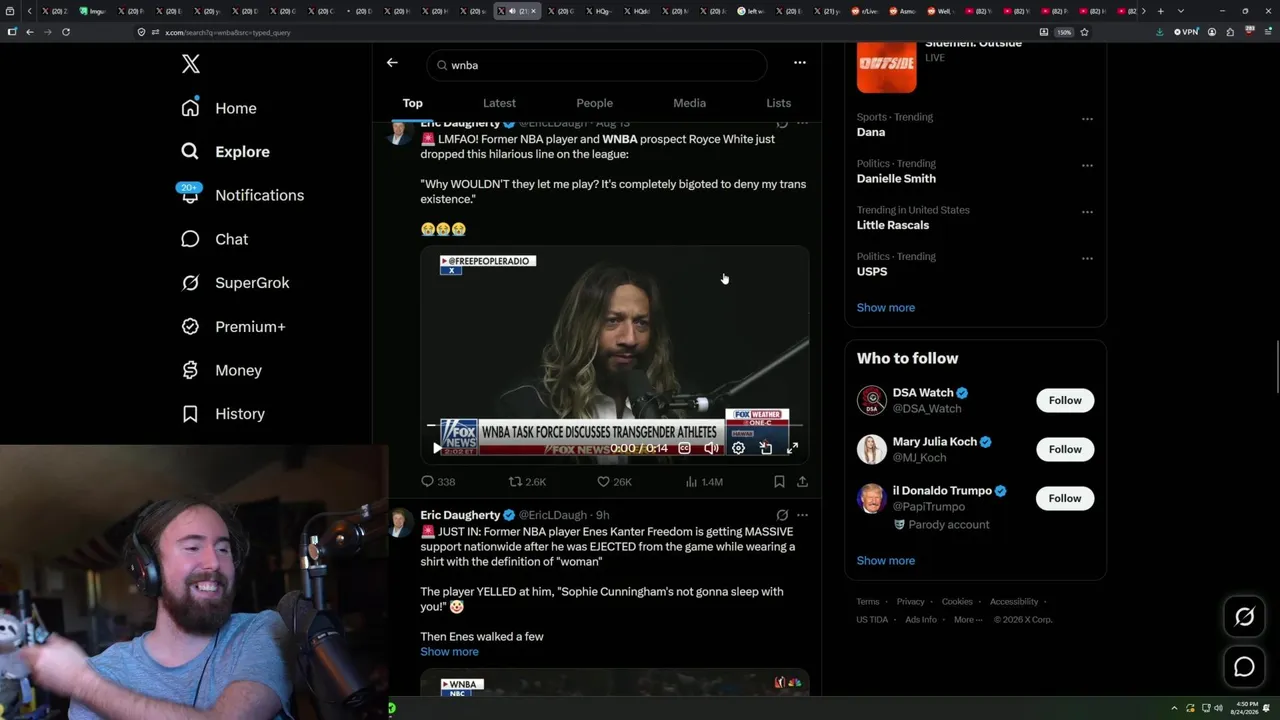This screenshot has height=720, width=1280.
Task: Play the Fox News video clip
Action: click(x=437, y=448)
